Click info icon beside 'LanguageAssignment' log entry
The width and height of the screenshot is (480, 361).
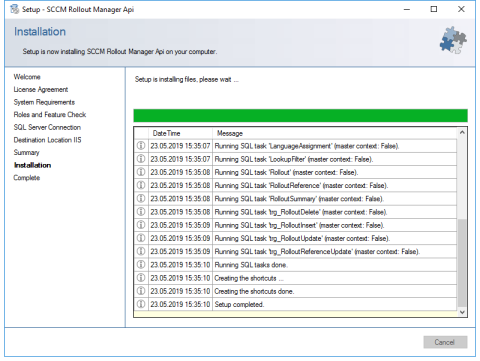point(141,146)
